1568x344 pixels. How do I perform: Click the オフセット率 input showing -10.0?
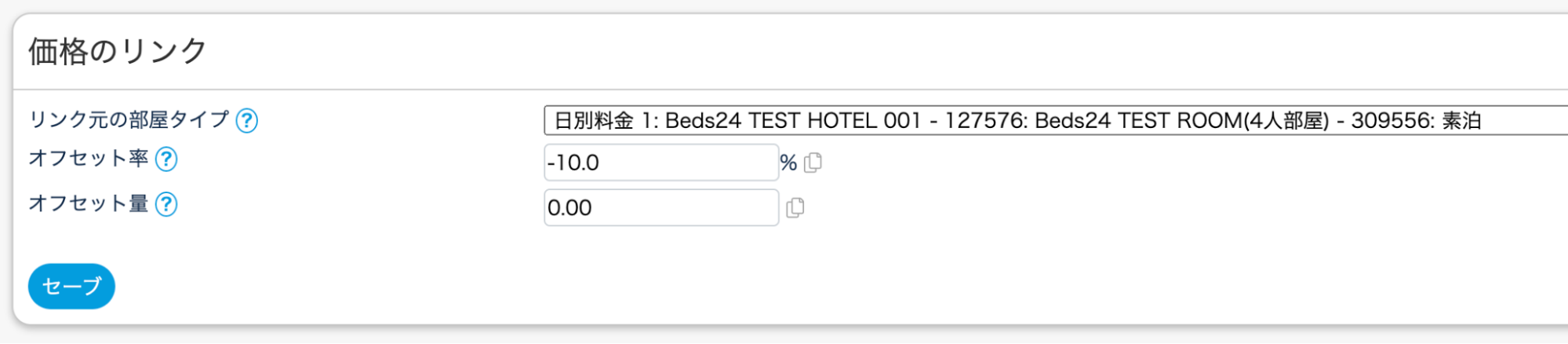(x=660, y=163)
